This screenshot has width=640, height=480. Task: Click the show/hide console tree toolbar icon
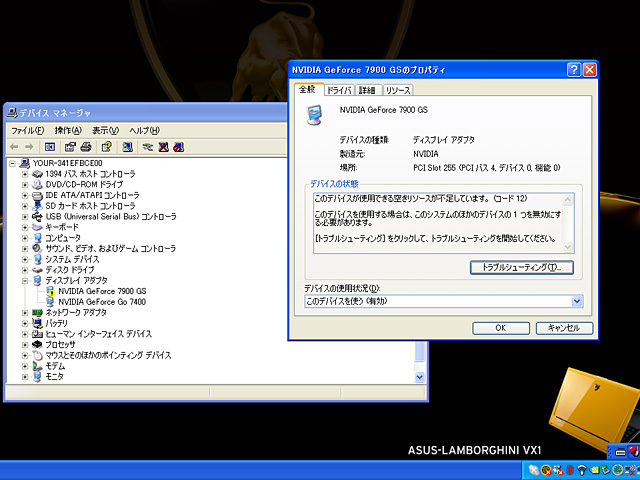tap(48, 146)
